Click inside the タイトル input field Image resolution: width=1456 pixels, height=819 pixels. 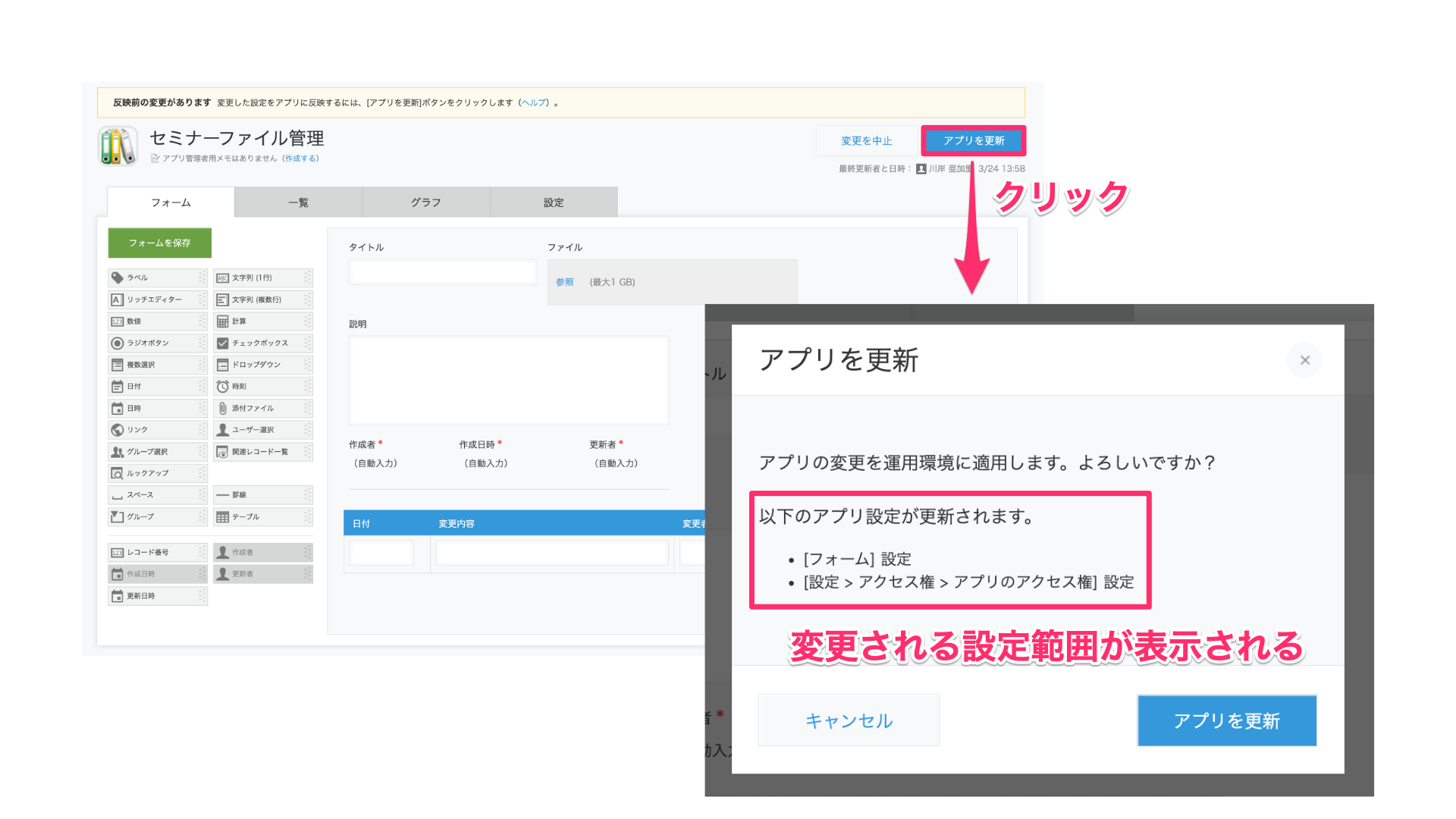442,271
